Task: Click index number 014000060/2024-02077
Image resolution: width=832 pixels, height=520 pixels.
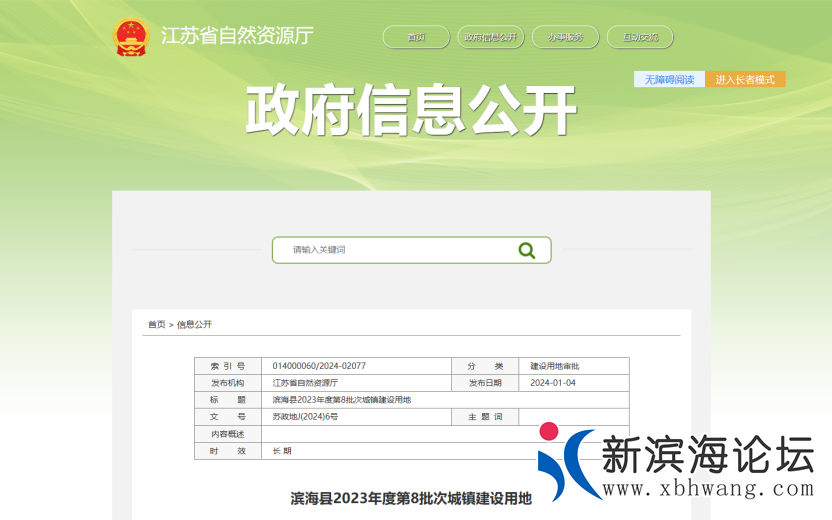Action: click(x=319, y=366)
